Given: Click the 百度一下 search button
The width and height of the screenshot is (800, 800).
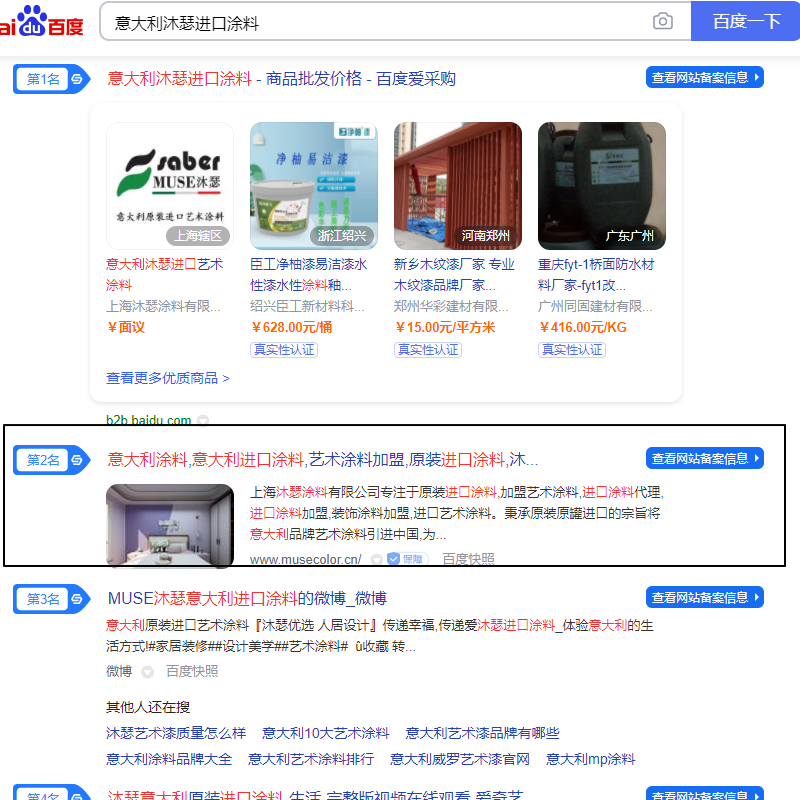Looking at the screenshot, I should tap(745, 21).
